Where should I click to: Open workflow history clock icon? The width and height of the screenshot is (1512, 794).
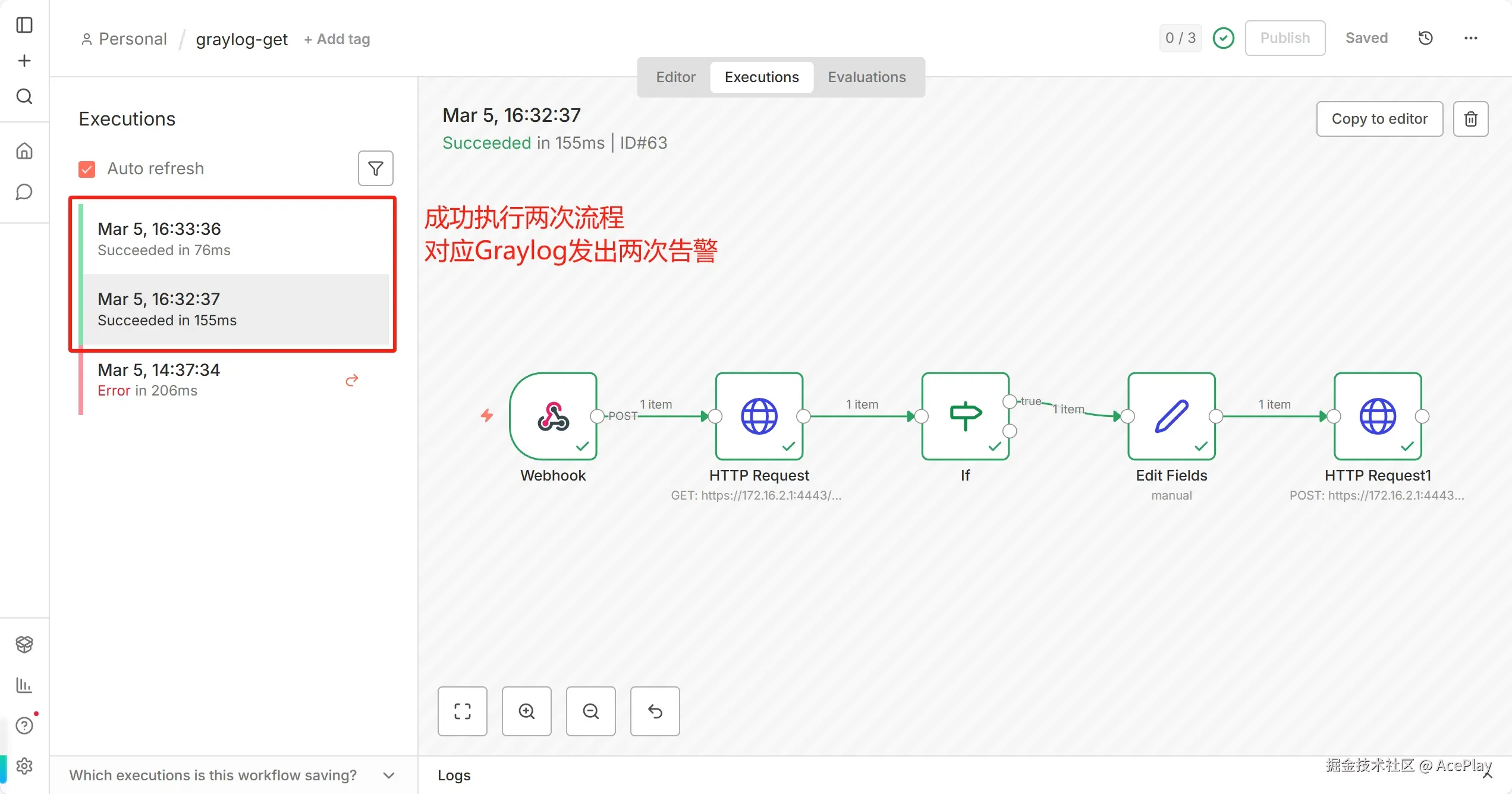(1425, 38)
